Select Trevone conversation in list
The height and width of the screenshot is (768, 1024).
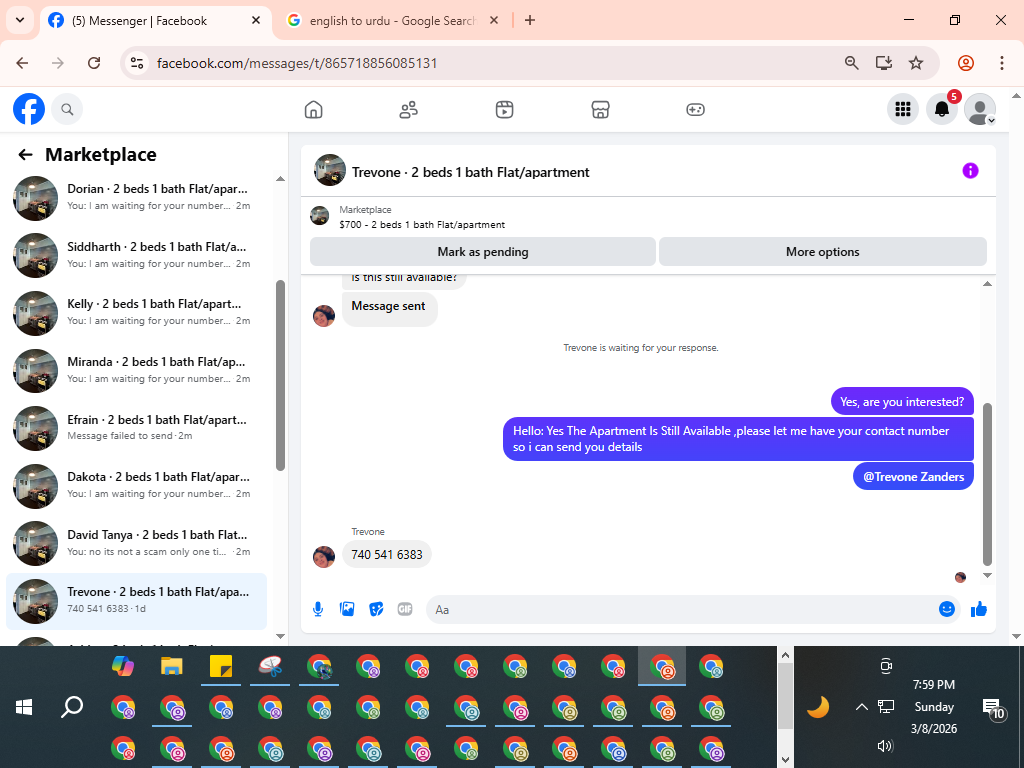coord(138,600)
